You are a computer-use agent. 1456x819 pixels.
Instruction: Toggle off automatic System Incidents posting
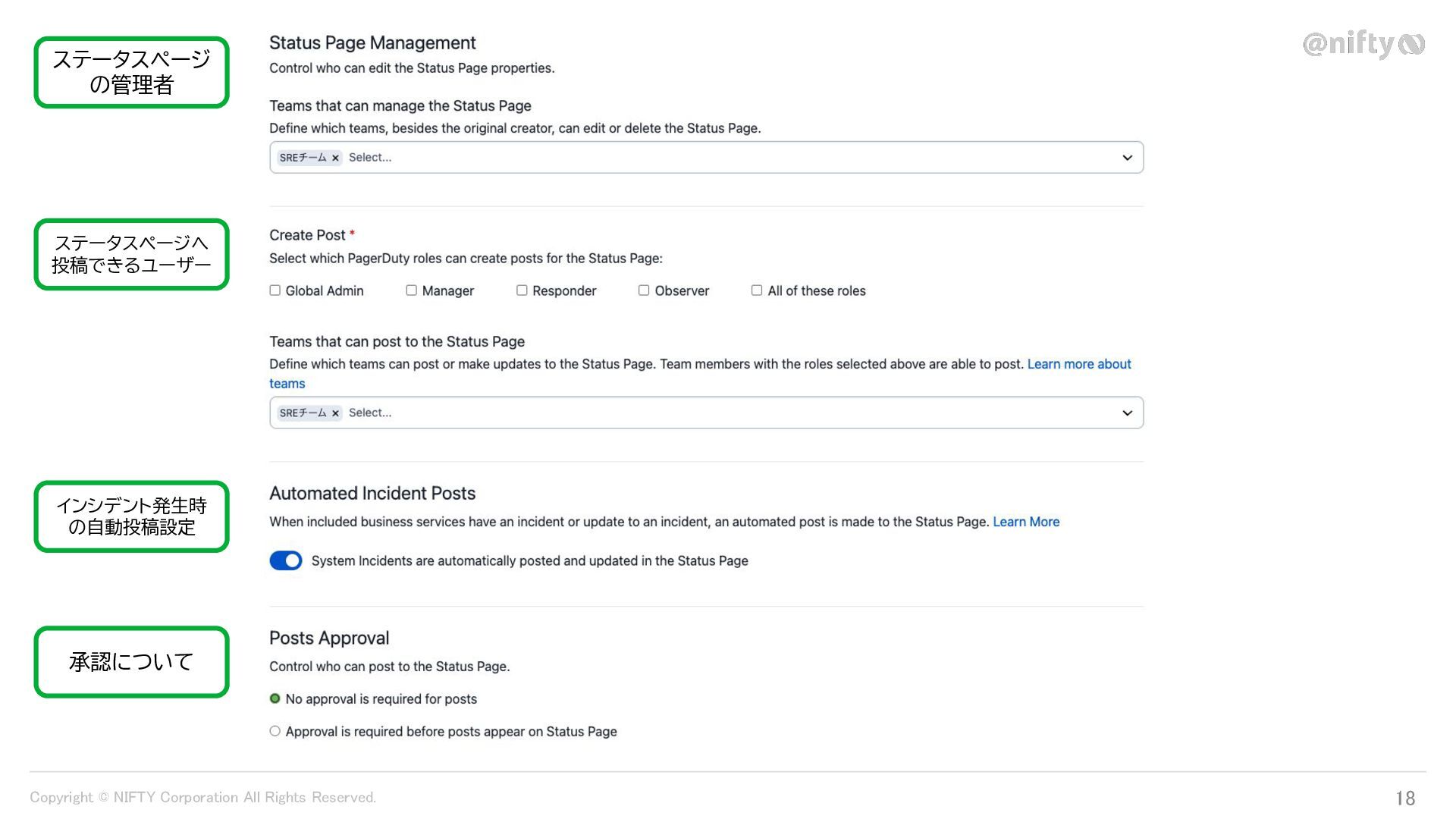(x=286, y=560)
